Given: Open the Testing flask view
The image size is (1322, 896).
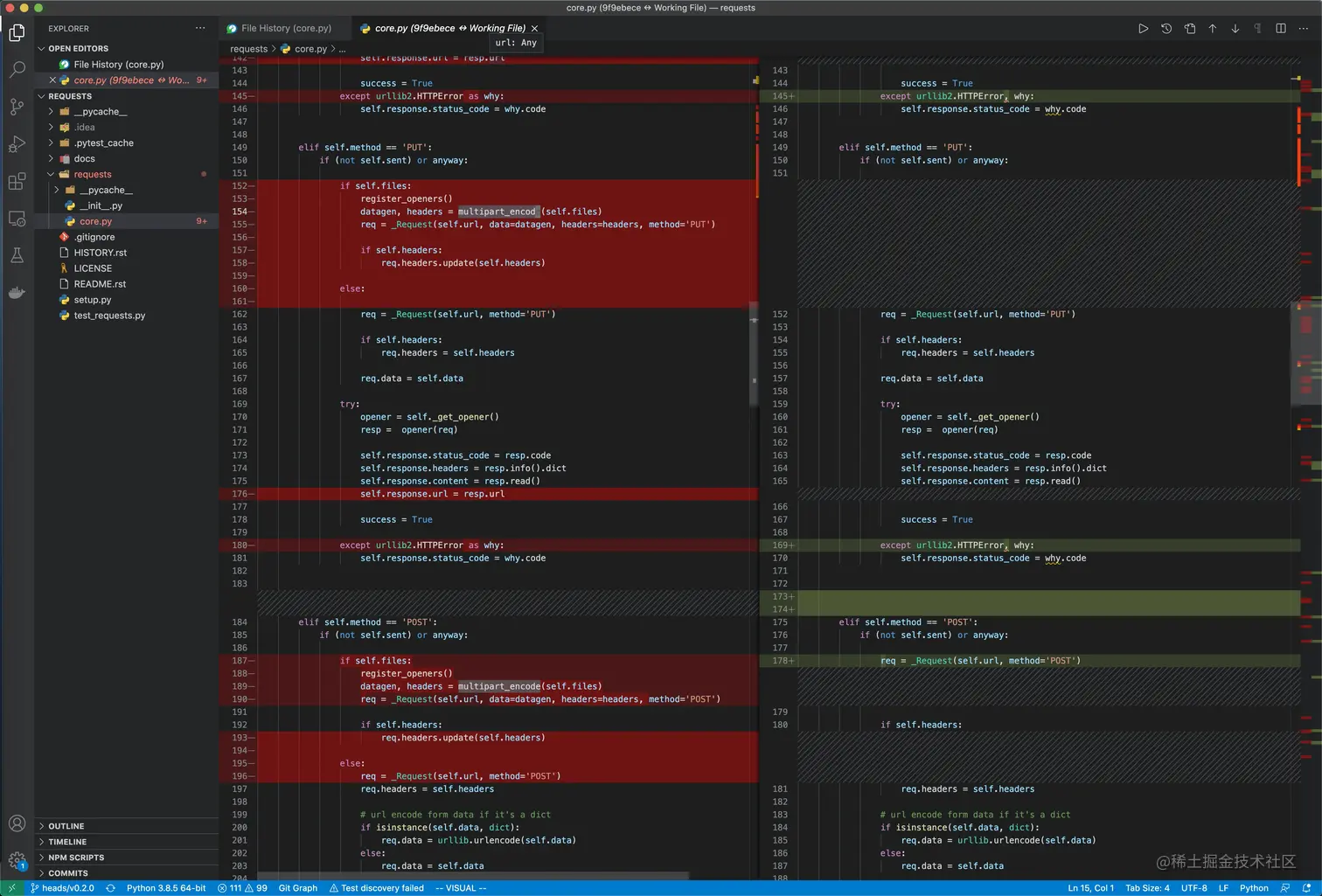Looking at the screenshot, I should (x=17, y=255).
